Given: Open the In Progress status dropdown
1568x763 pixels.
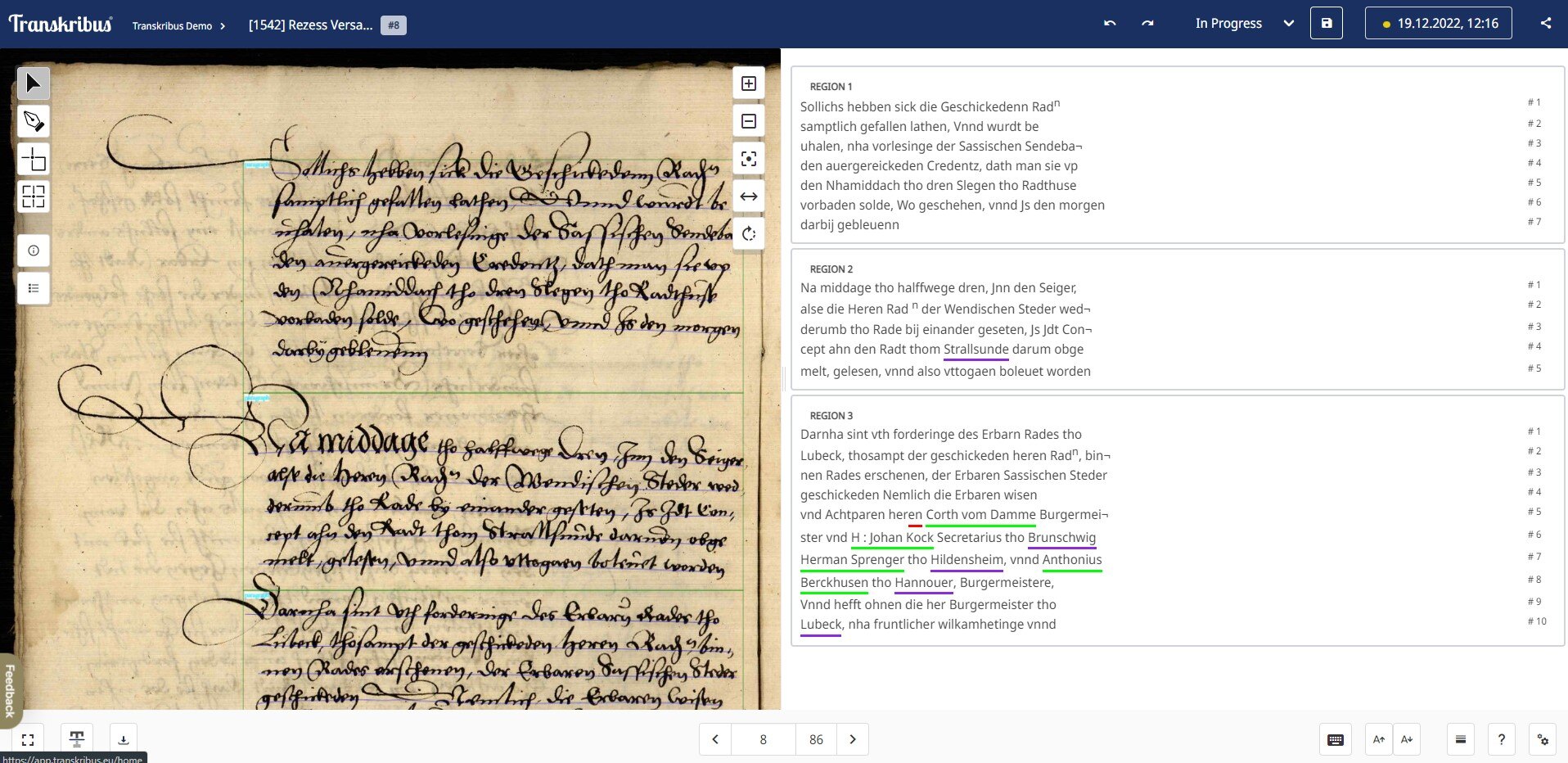Looking at the screenshot, I should click(x=1243, y=24).
